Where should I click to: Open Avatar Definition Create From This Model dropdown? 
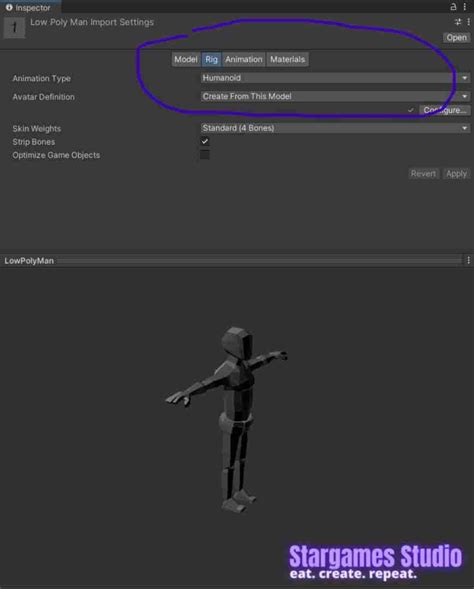coord(335,96)
